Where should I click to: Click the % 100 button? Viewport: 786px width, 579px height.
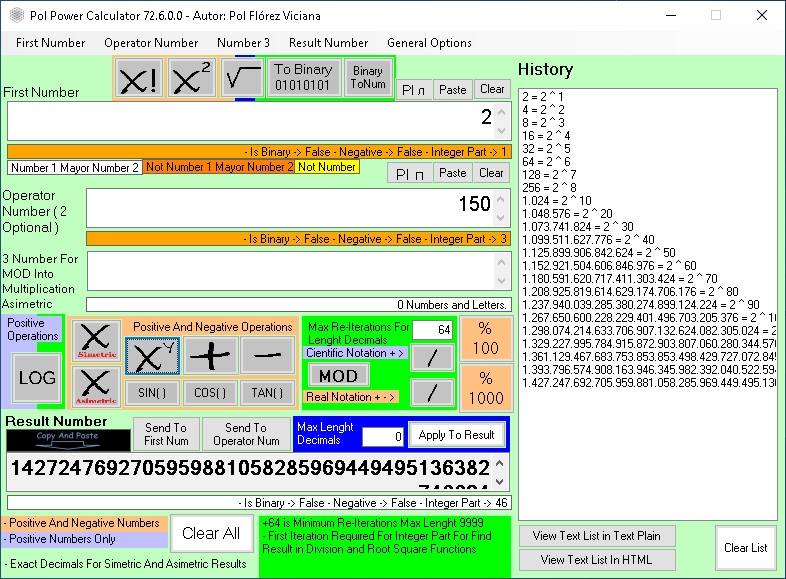(x=486, y=338)
